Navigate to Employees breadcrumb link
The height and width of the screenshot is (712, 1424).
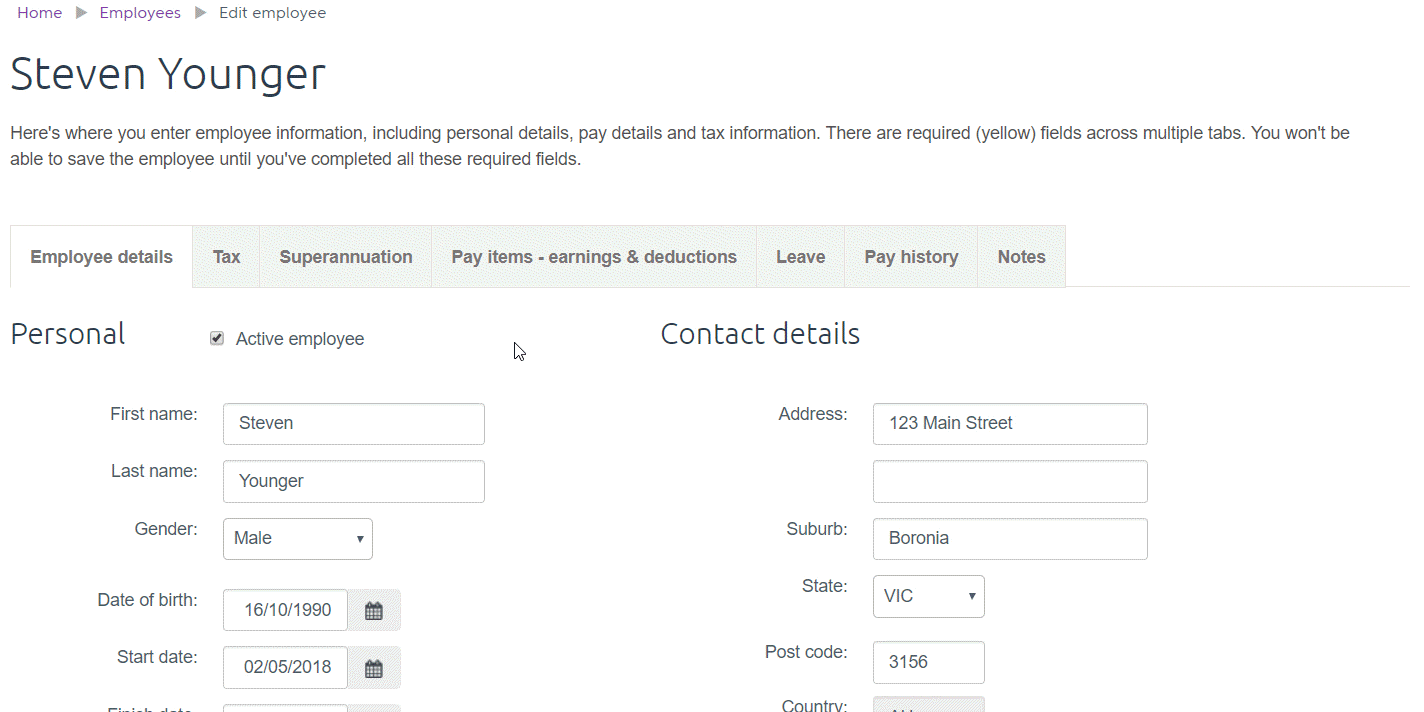pos(140,13)
